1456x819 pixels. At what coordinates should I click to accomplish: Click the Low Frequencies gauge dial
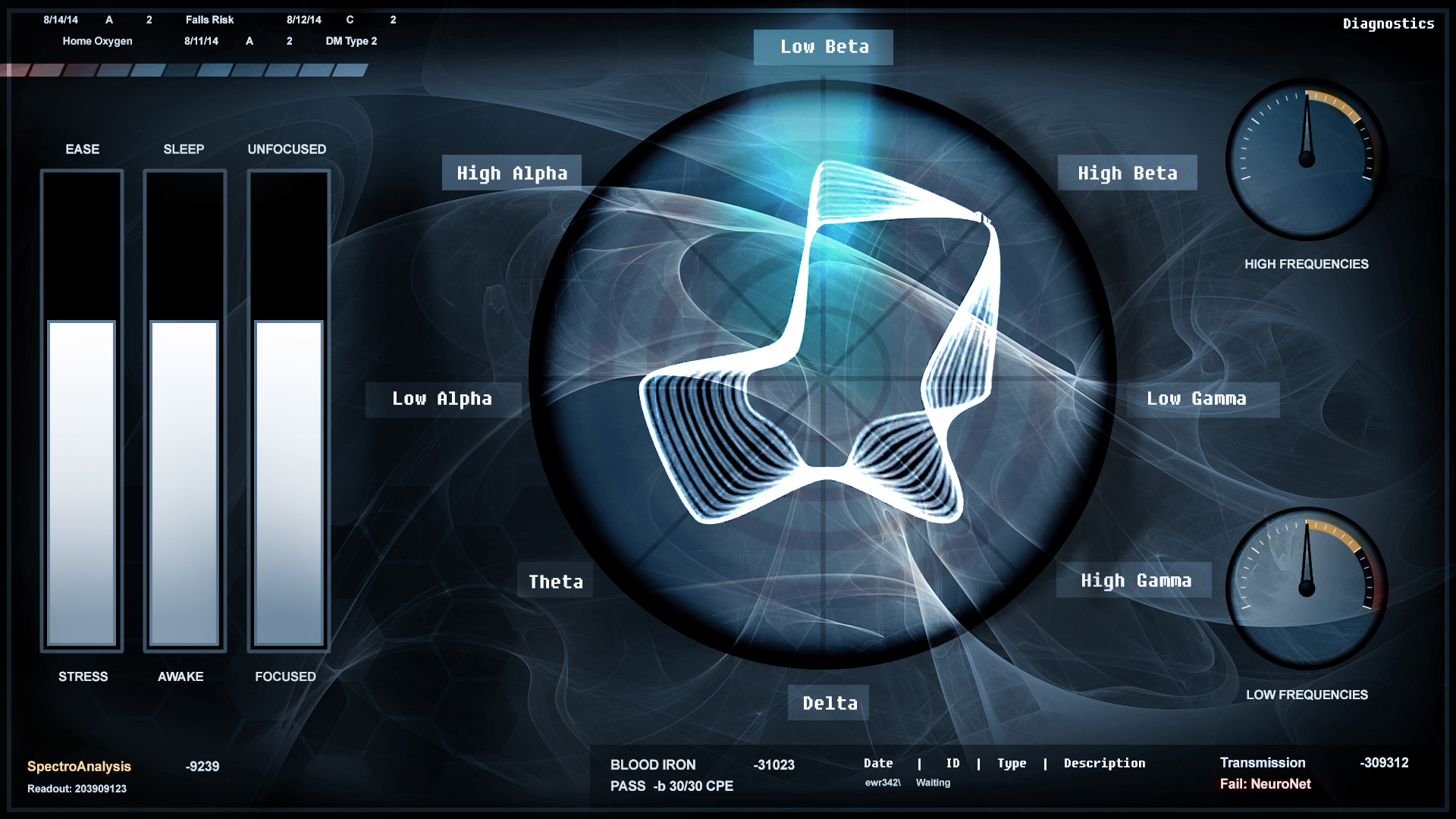tap(1306, 588)
